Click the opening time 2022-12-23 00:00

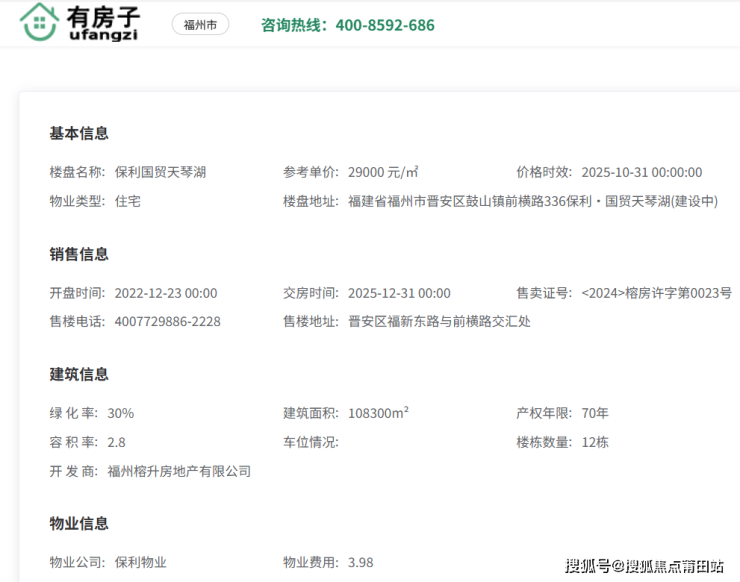tap(166, 293)
